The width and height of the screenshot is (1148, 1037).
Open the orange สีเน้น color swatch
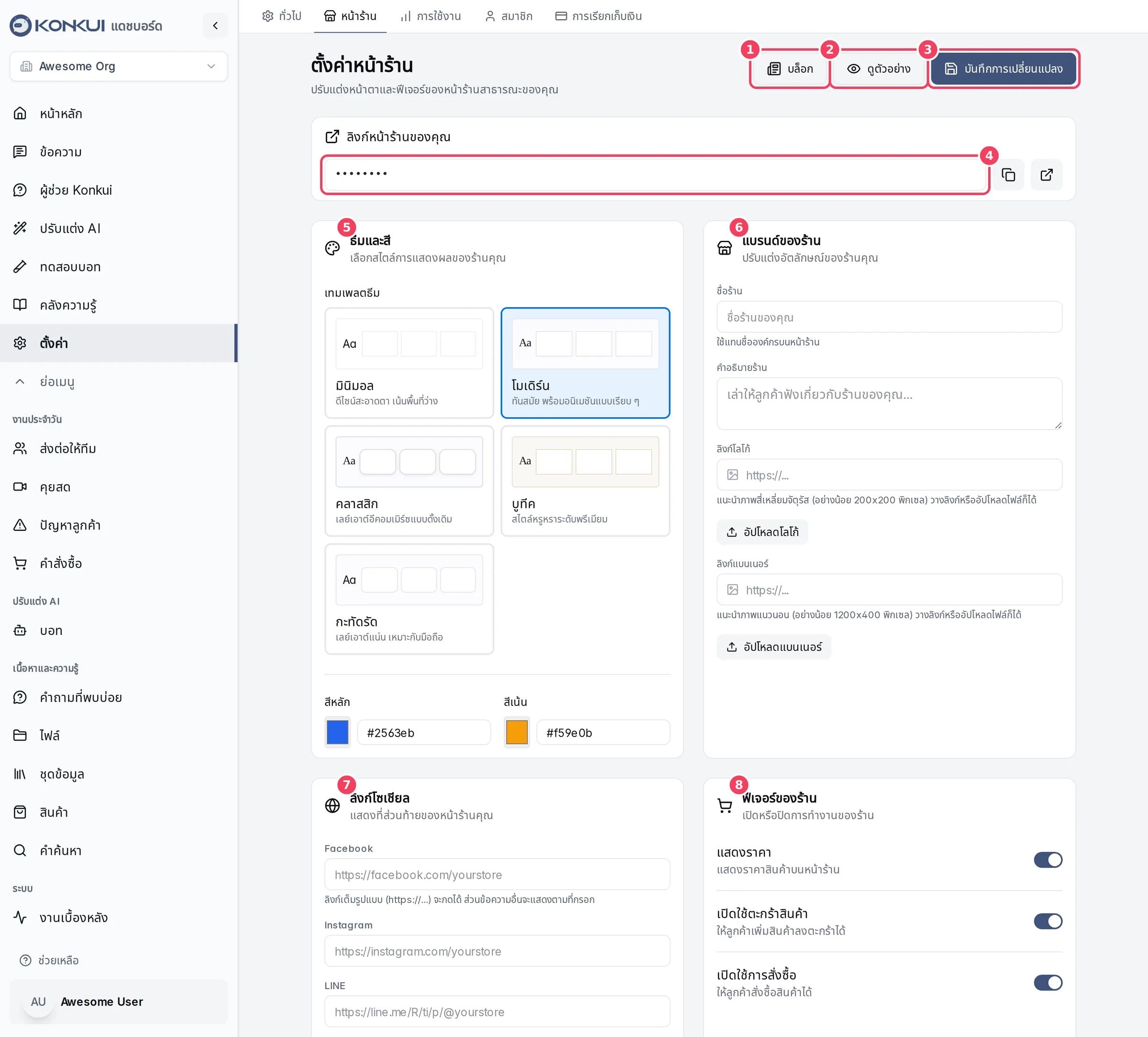point(517,732)
